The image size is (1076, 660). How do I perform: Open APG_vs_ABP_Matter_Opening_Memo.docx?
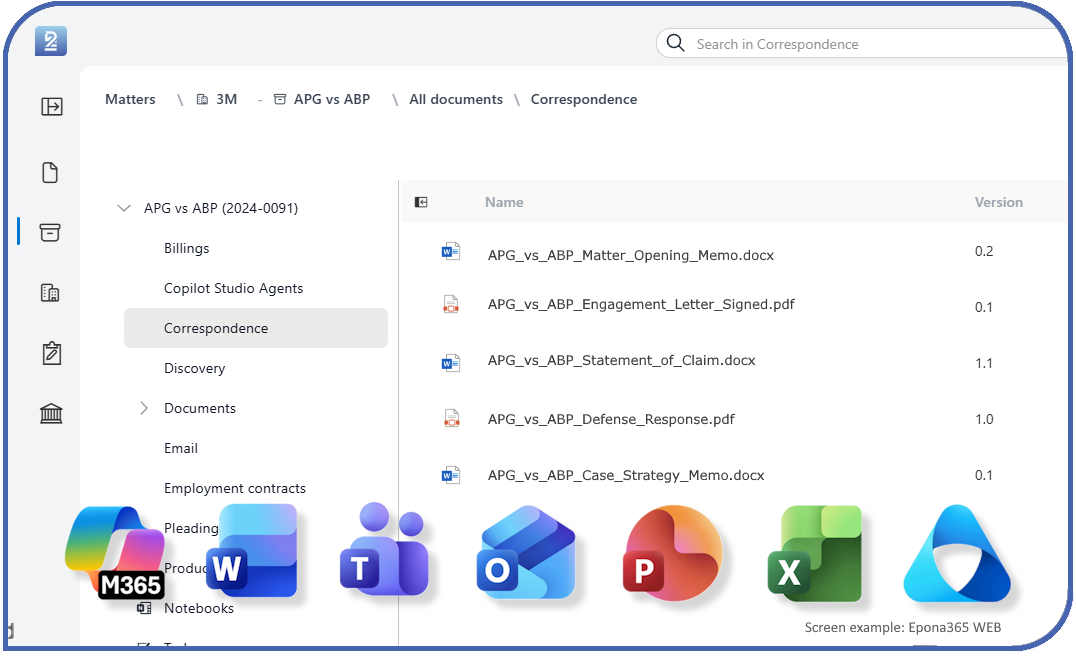(631, 255)
